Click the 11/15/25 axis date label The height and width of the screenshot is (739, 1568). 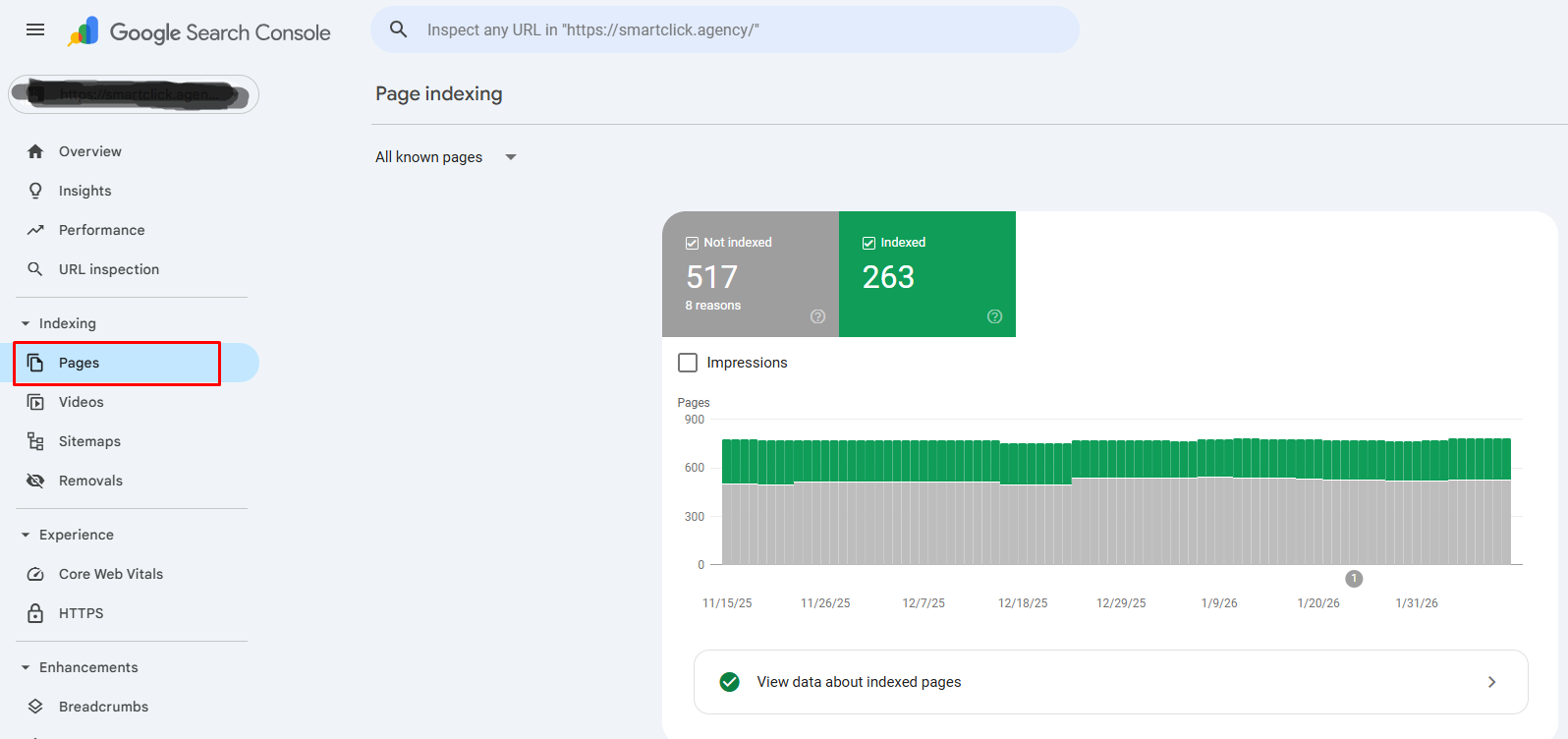pos(727,603)
